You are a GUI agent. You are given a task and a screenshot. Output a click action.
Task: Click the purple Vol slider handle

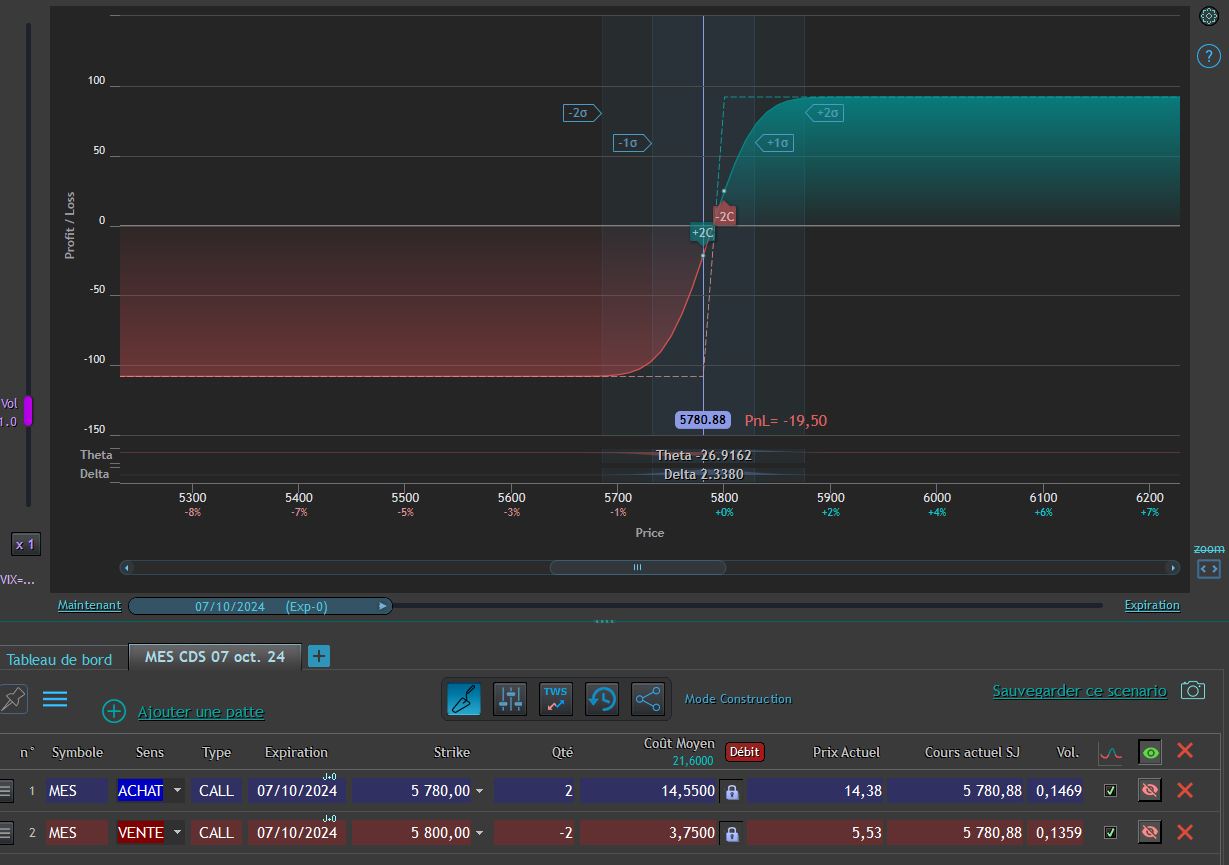[x=28, y=411]
